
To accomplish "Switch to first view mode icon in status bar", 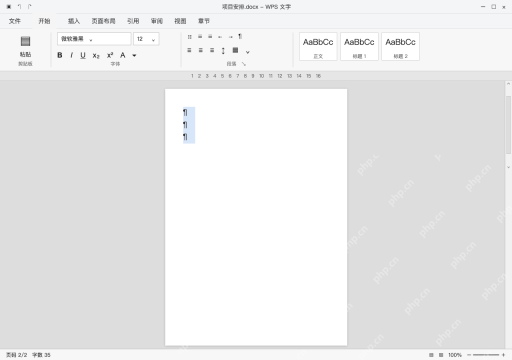I will [431, 355].
